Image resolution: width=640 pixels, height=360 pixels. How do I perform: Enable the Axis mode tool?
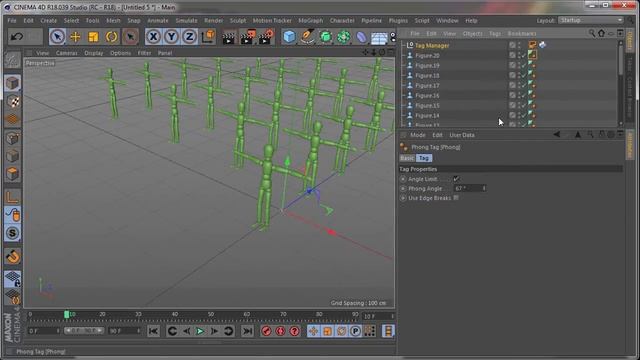pos(12,197)
